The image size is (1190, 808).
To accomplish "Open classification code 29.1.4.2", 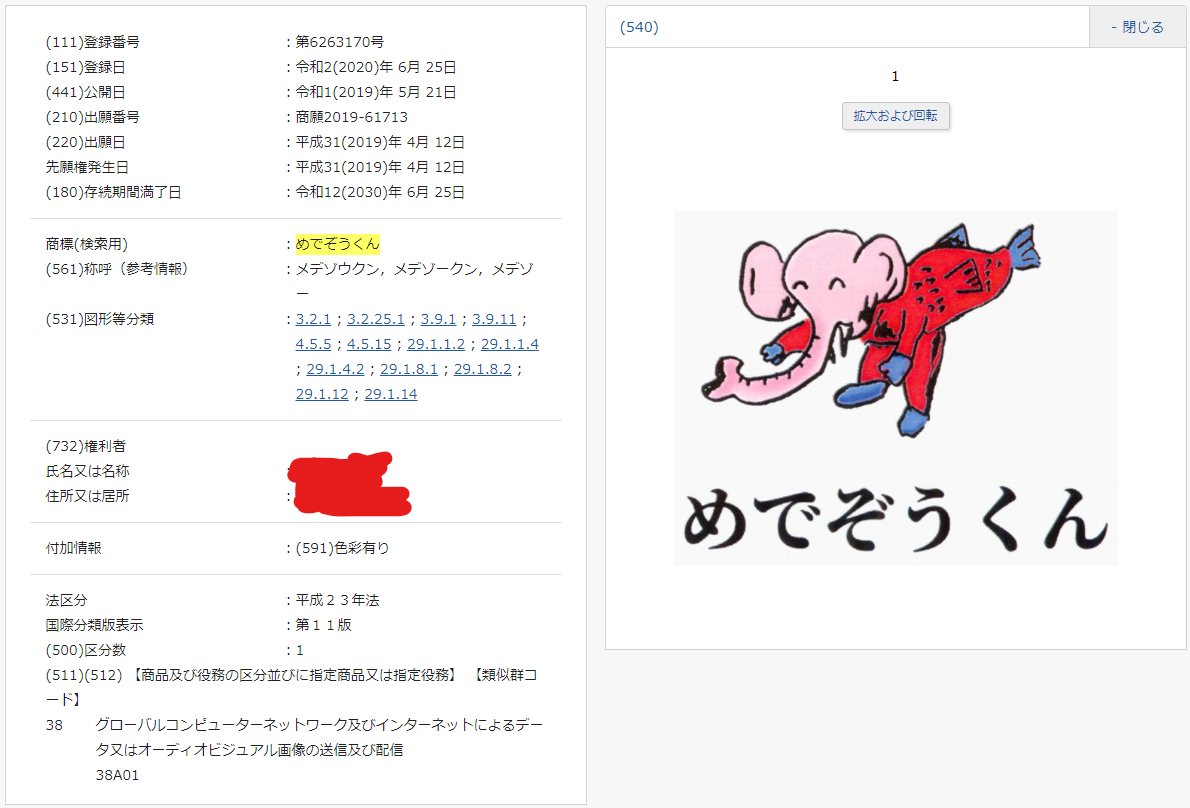I will (335, 369).
